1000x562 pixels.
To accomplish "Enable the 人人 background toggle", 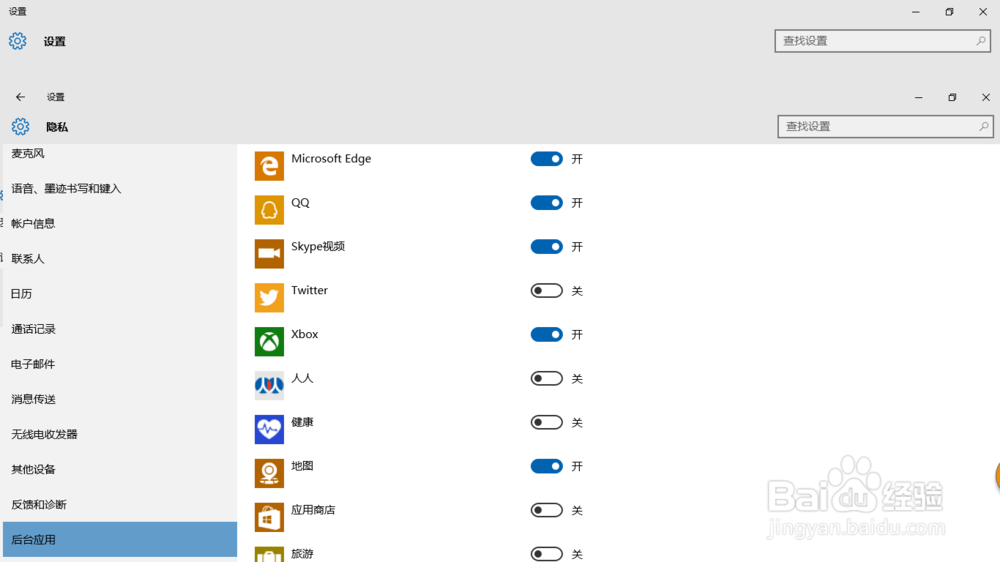I will pyautogui.click(x=547, y=378).
